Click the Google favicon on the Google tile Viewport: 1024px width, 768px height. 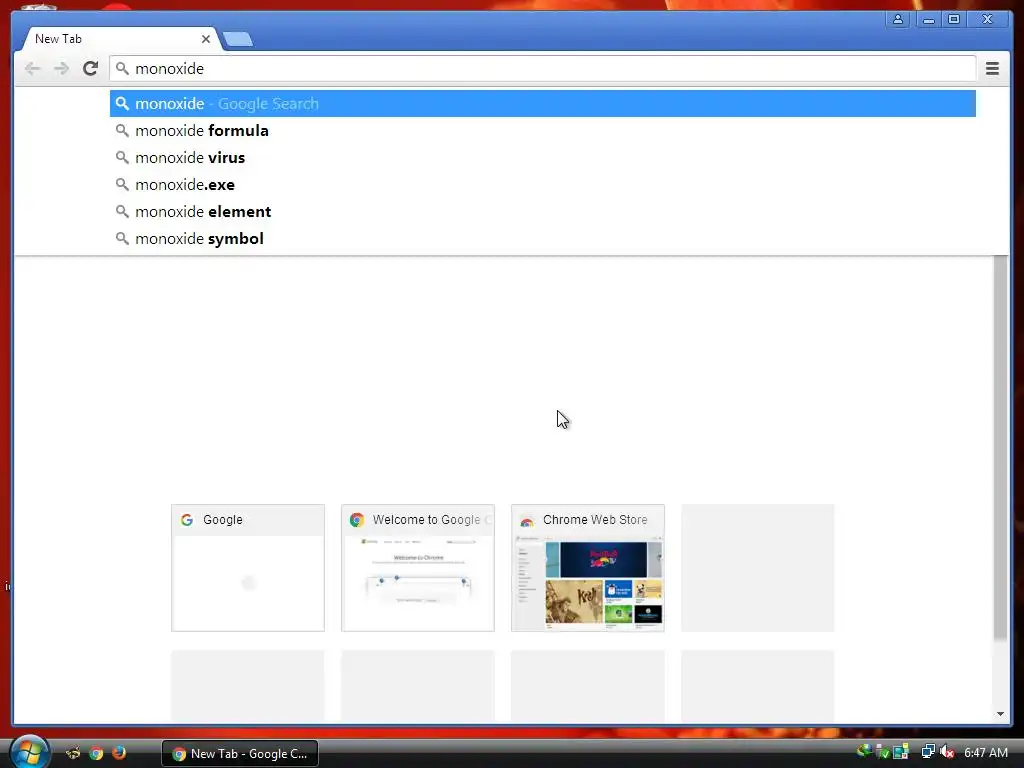click(x=187, y=520)
